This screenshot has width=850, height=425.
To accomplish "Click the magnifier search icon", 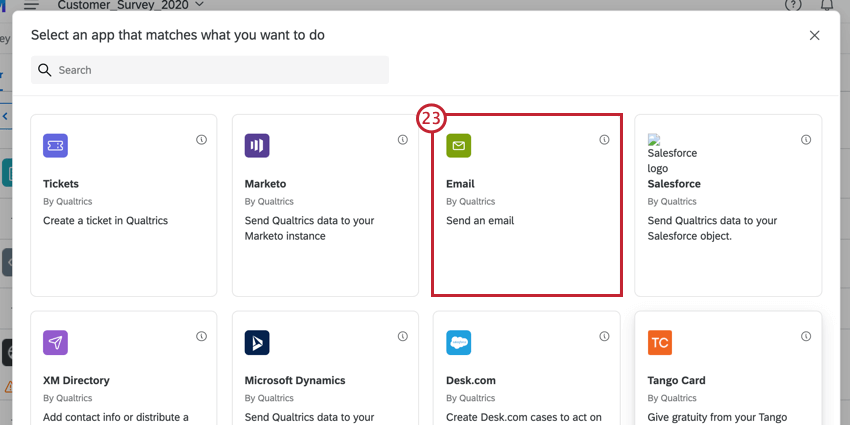I will [45, 70].
